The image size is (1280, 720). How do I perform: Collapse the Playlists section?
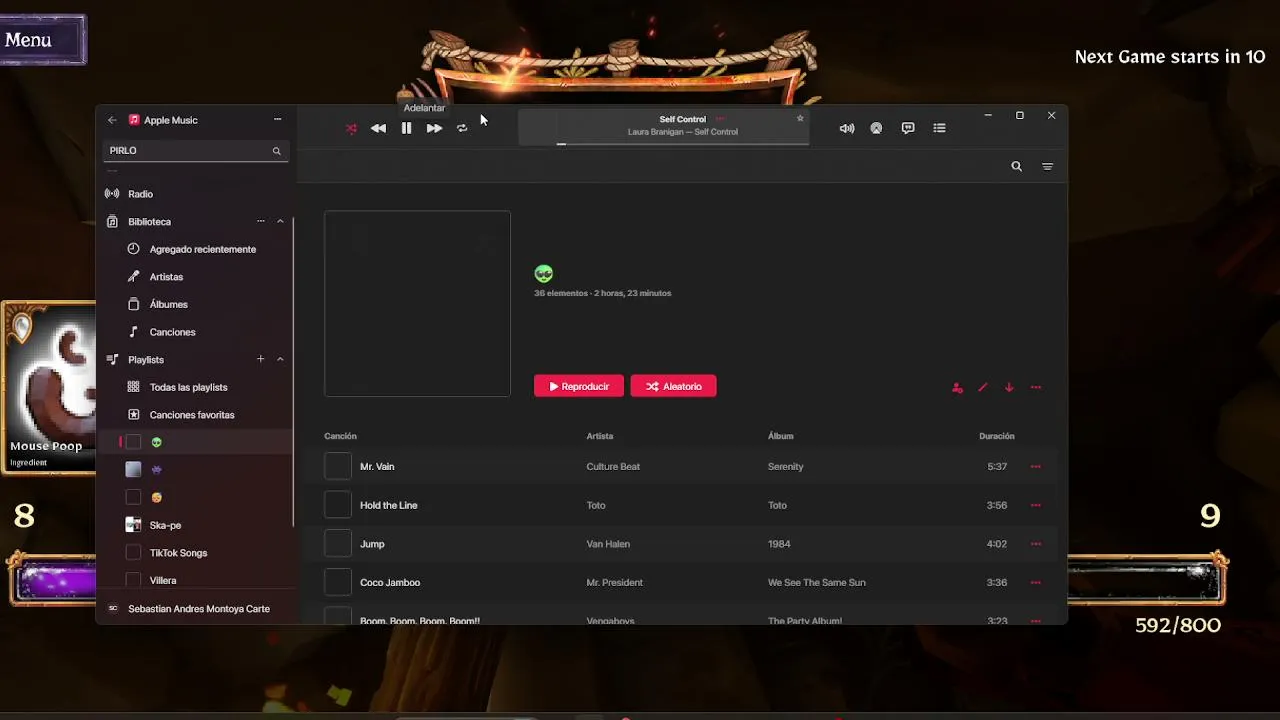(x=280, y=360)
